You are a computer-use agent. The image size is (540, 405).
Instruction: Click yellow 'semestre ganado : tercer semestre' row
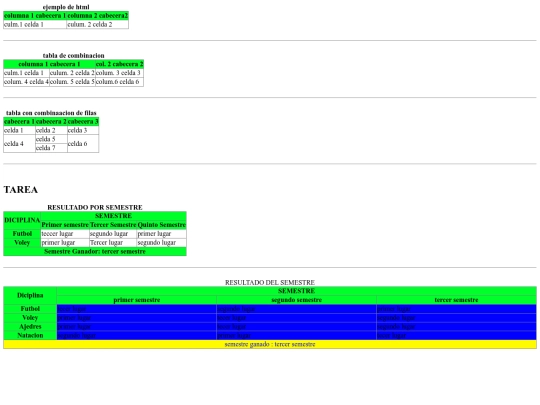(270, 344)
